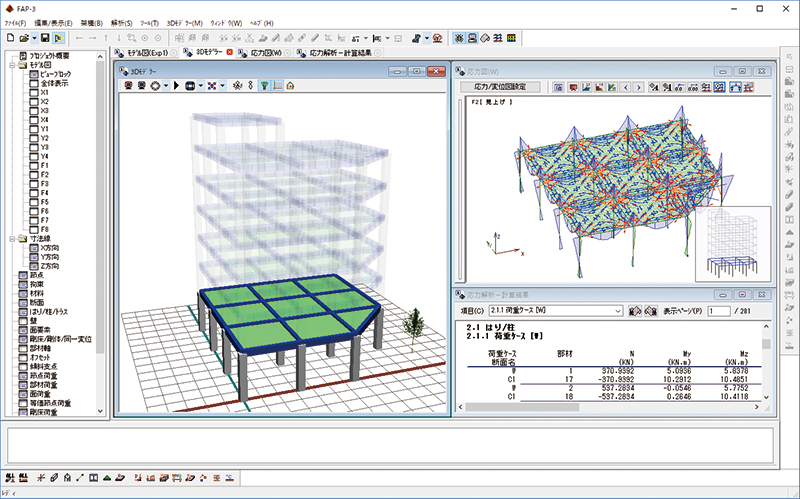This screenshot has height=499, width=800.
Task: Open the 解析(S) menu
Action: coord(120,22)
